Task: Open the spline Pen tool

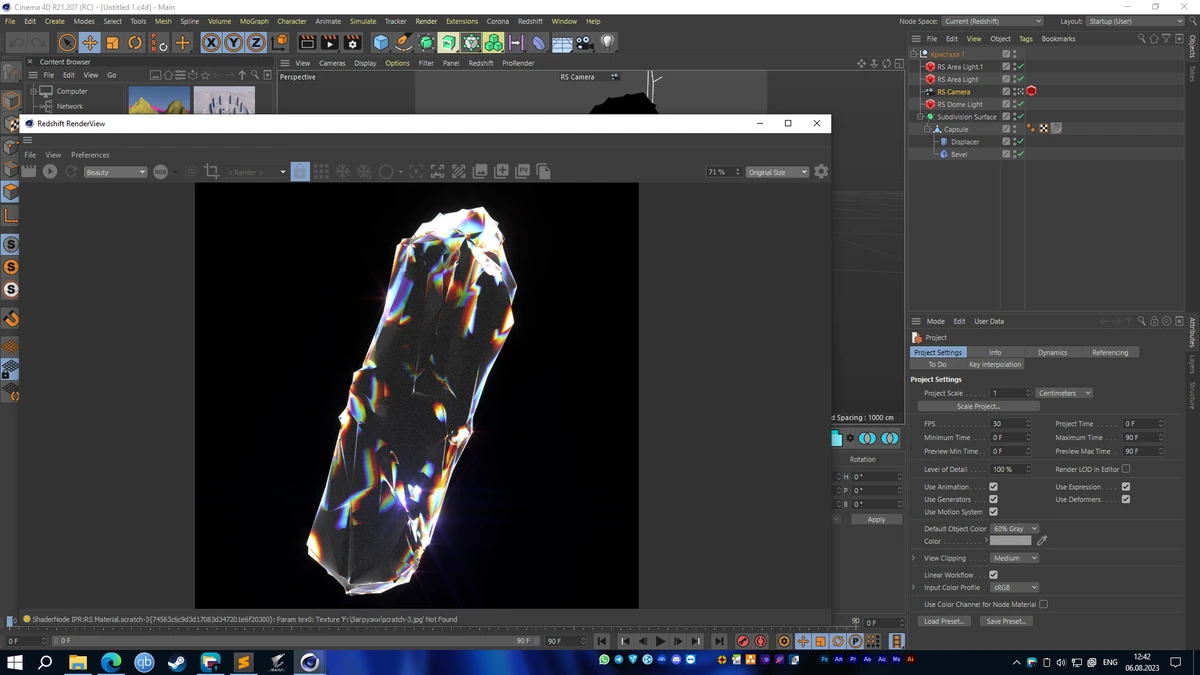Action: coord(403,43)
